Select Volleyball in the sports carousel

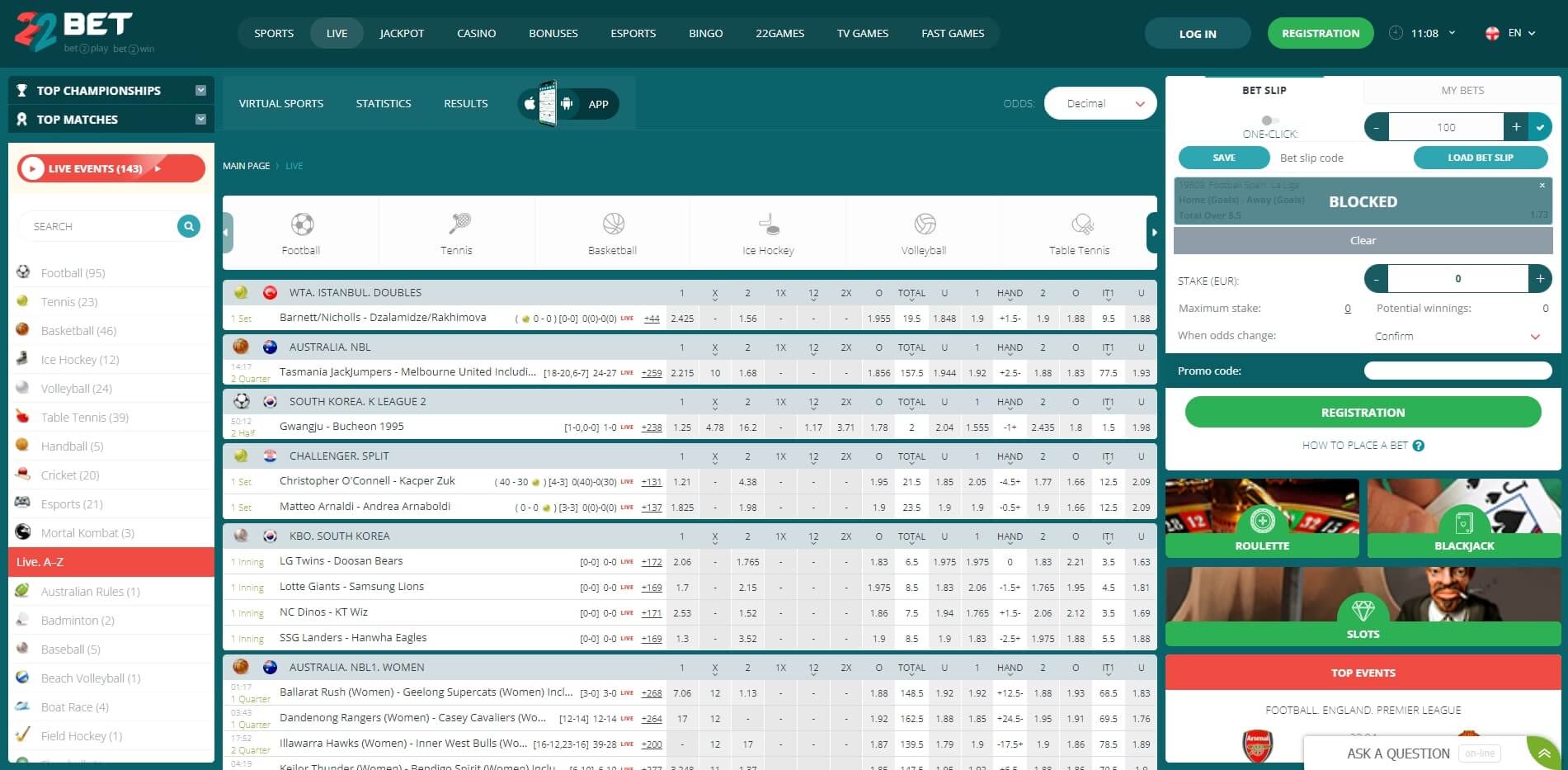[x=922, y=234]
